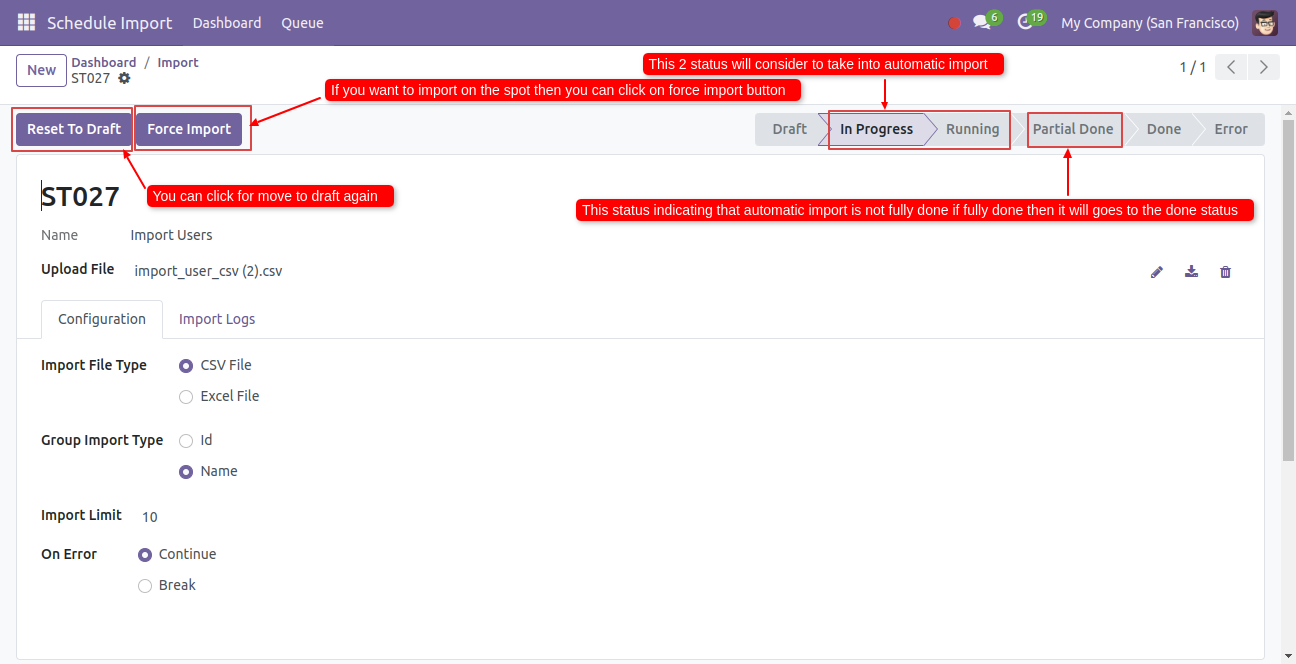Screen dimensions: 1296x664
Task: Download the uploaded CSV file
Action: tap(1191, 271)
